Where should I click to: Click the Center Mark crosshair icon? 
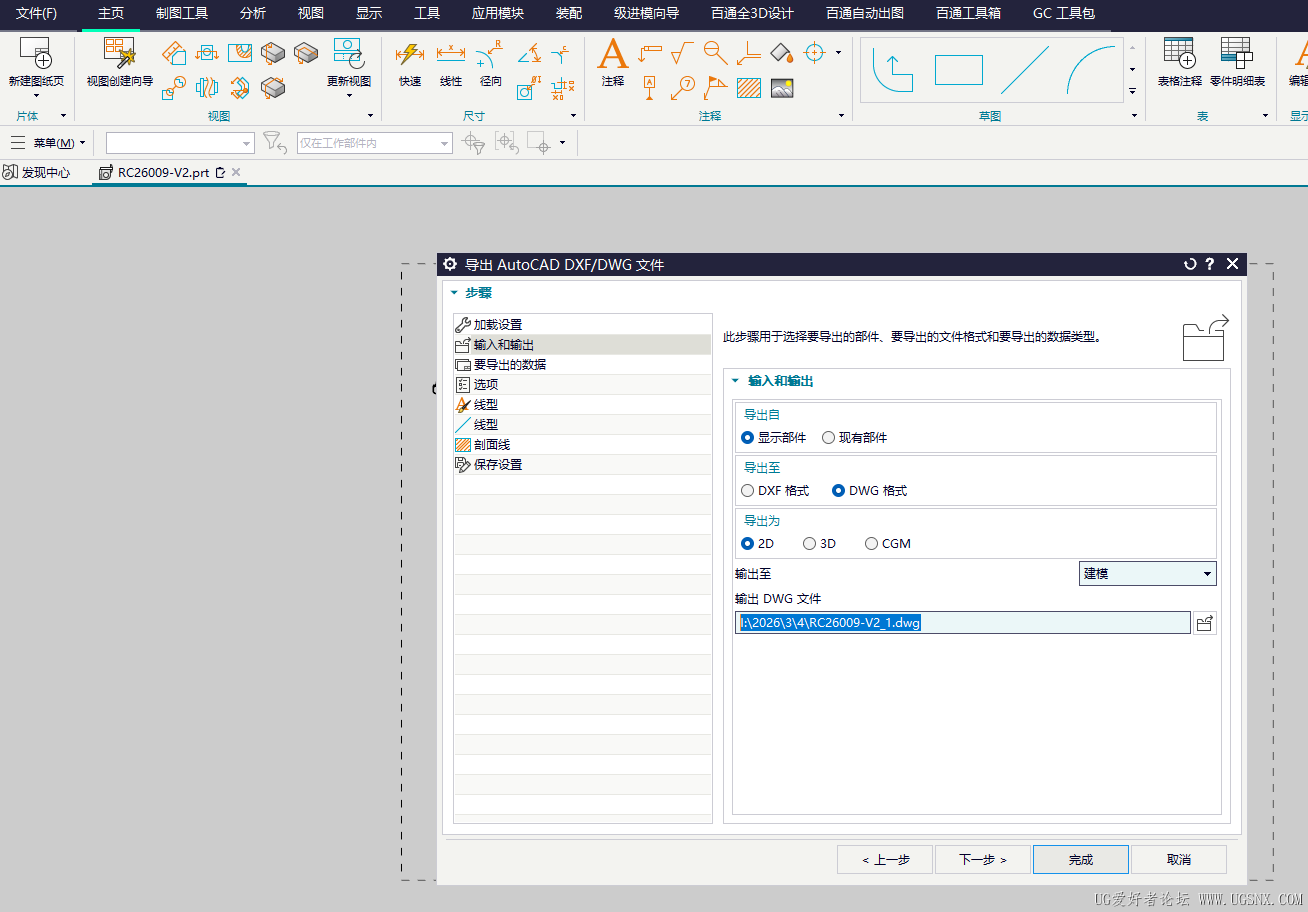(814, 52)
